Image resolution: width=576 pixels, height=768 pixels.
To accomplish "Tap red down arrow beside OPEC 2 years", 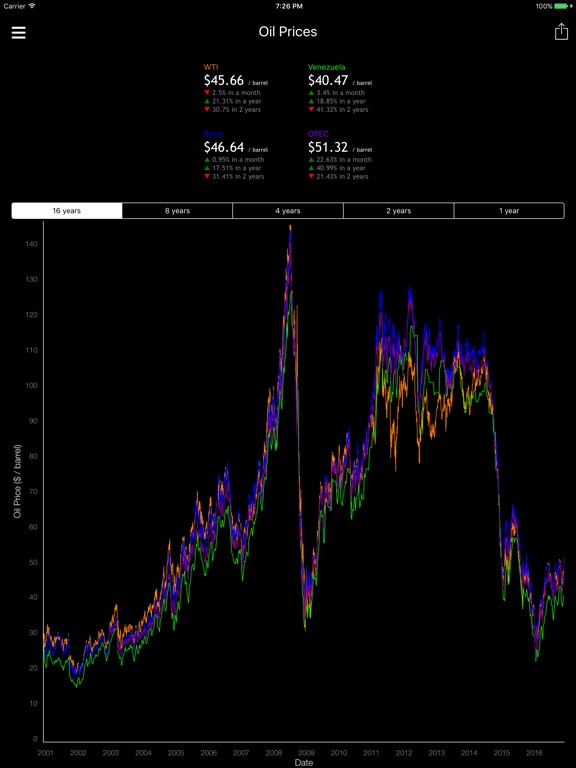I will click(311, 176).
